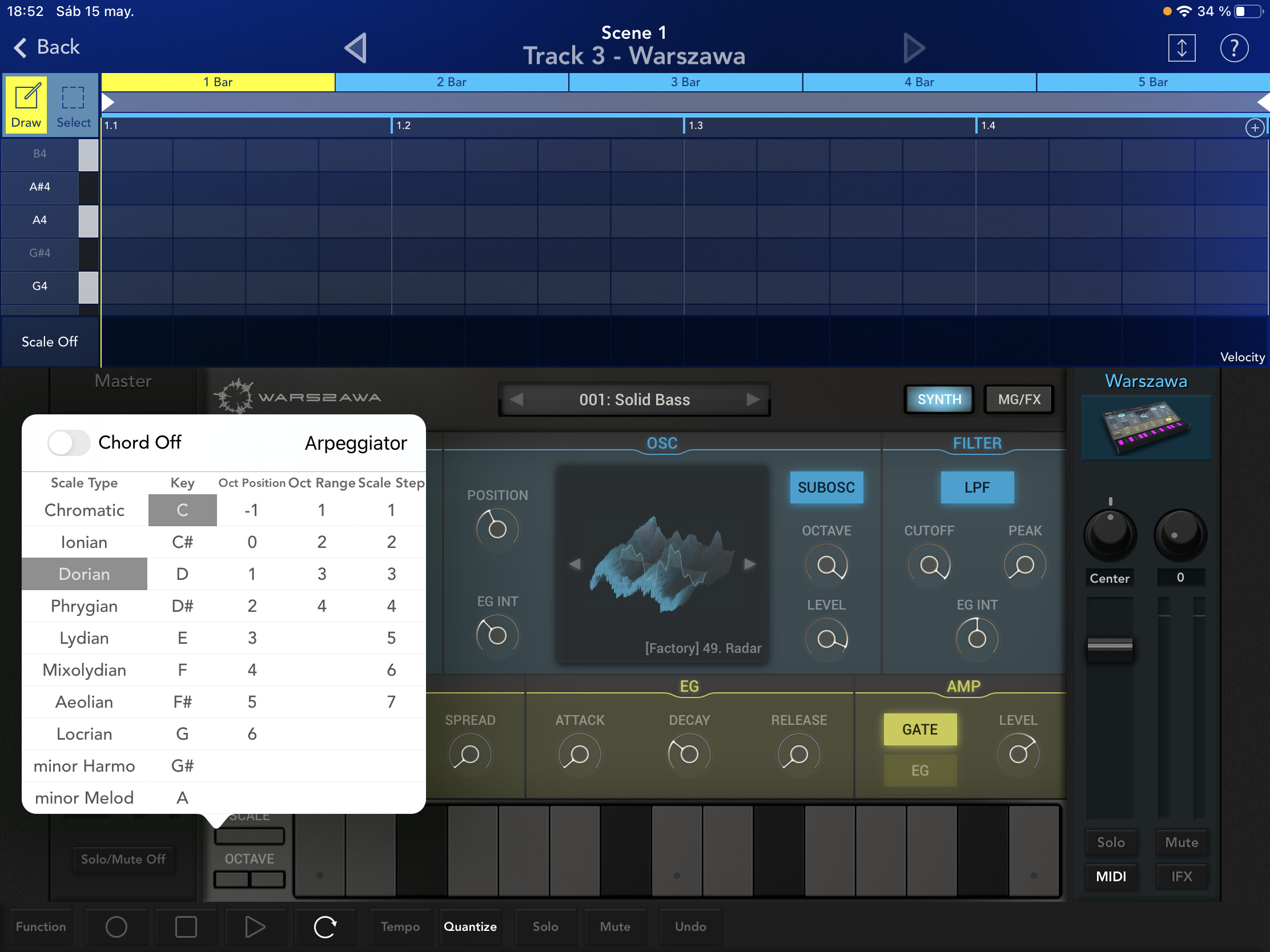The image size is (1270, 952).
Task: Adjust the OSC POSITION knob
Action: (497, 529)
